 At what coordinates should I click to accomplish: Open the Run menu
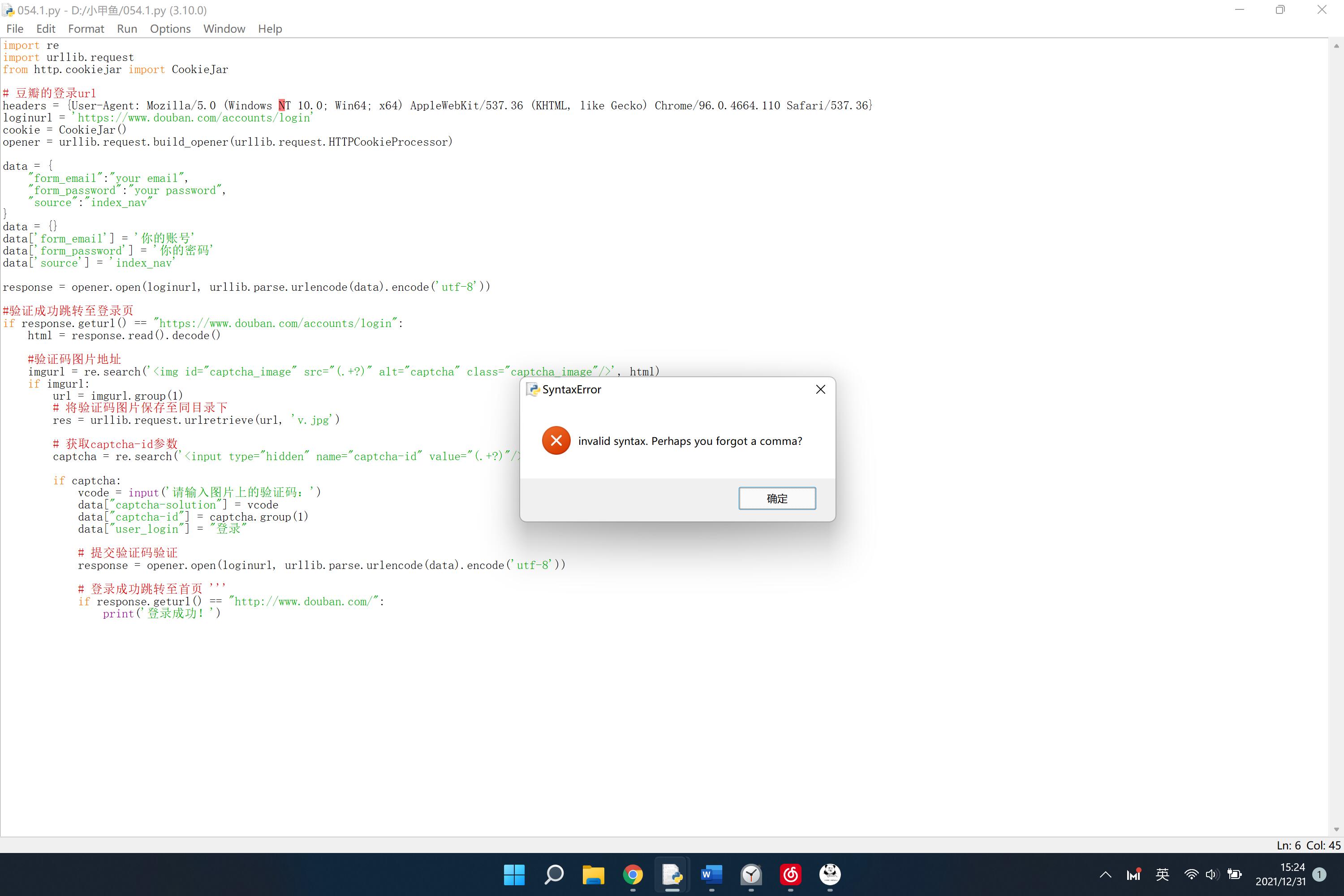[127, 29]
